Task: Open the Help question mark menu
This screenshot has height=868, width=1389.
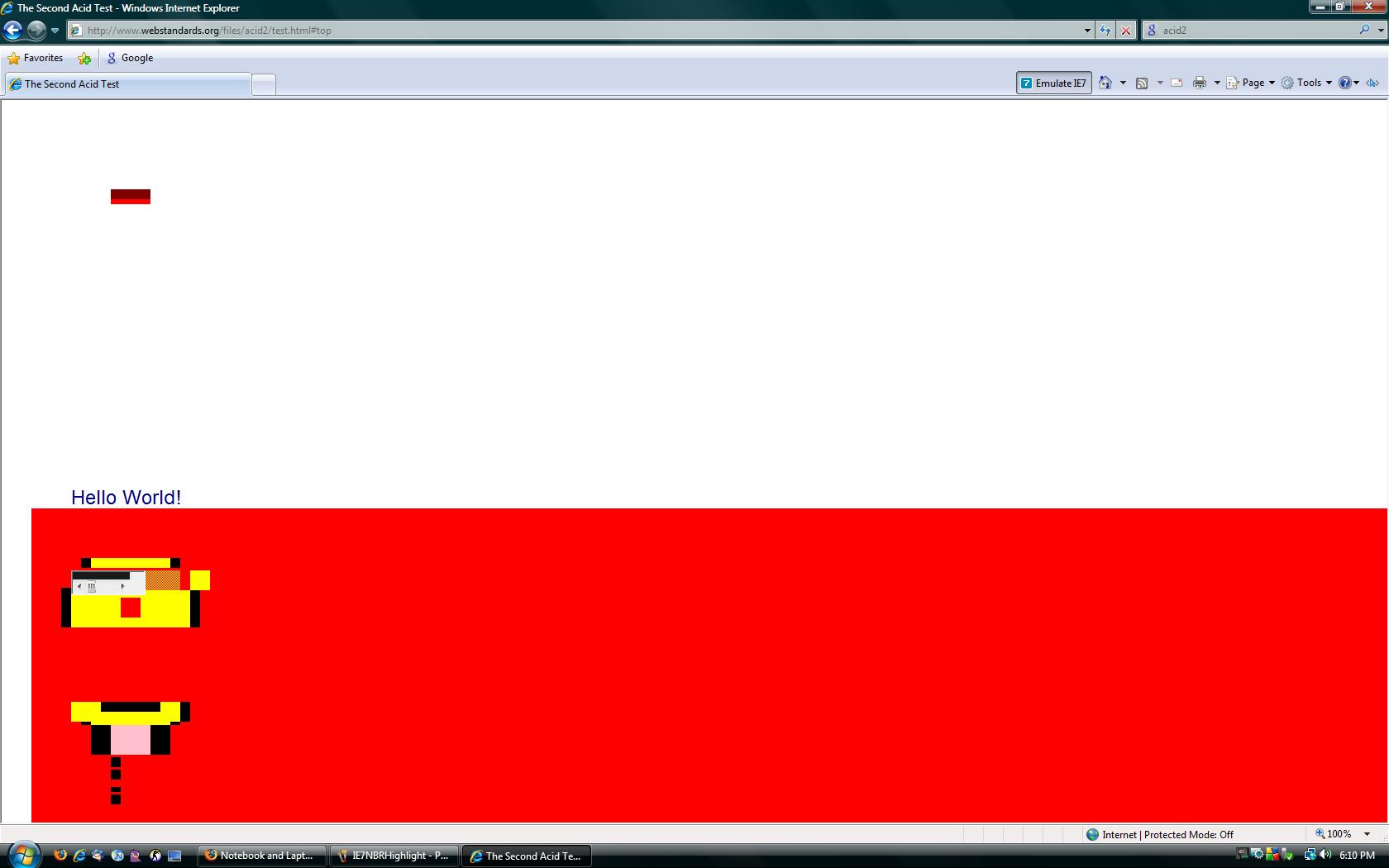Action: (x=1348, y=83)
